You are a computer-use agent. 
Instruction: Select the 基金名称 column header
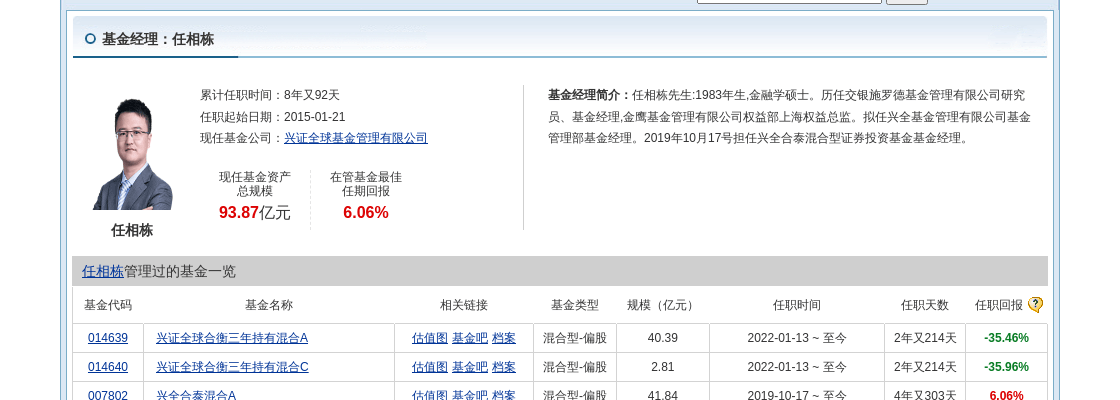[x=269, y=305]
